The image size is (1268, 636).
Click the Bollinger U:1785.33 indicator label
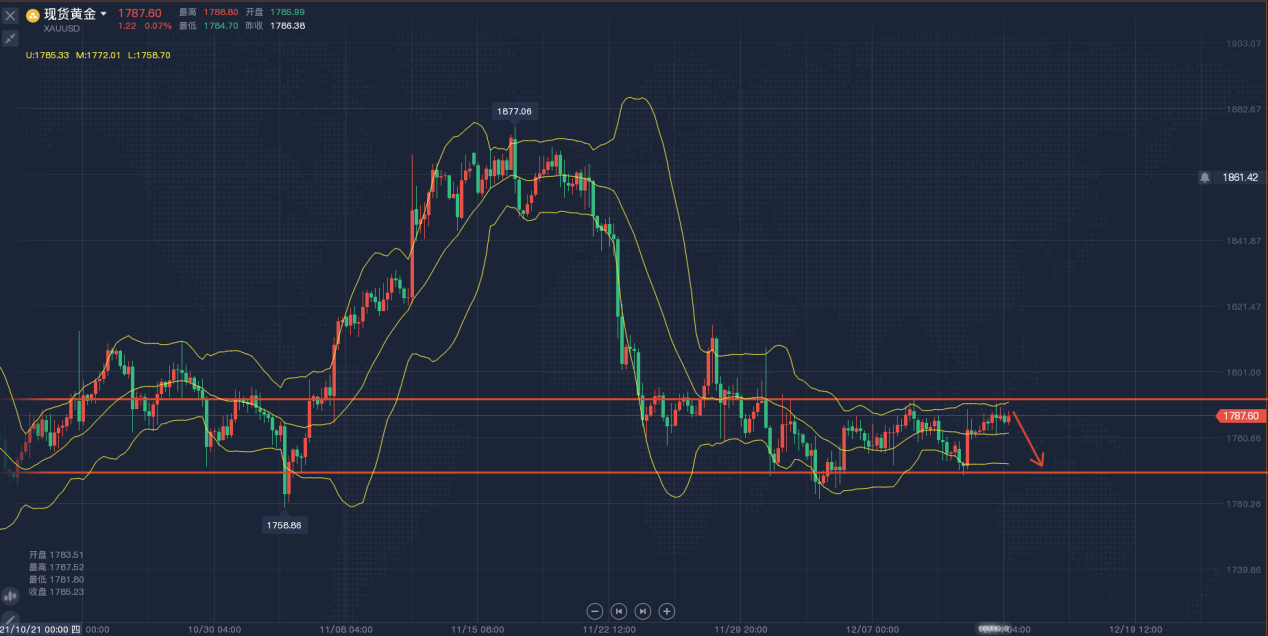point(48,55)
